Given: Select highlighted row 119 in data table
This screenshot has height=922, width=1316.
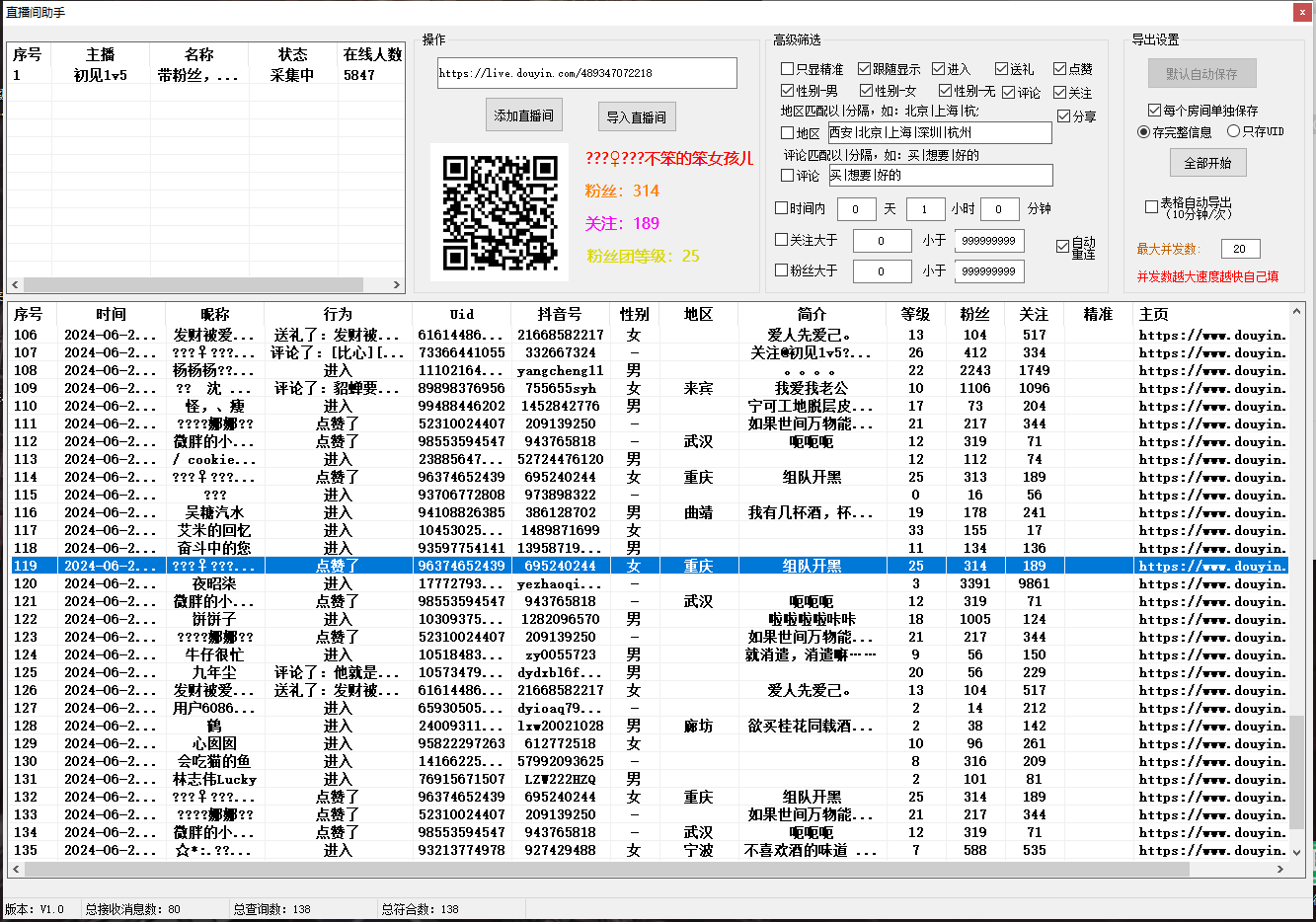Looking at the screenshot, I should pos(649,566).
